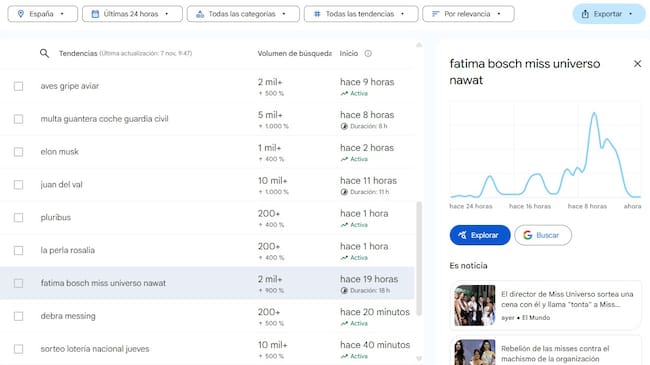The image size is (650, 365).
Task: Tick the debra messing checkbox
Action: coord(18,316)
